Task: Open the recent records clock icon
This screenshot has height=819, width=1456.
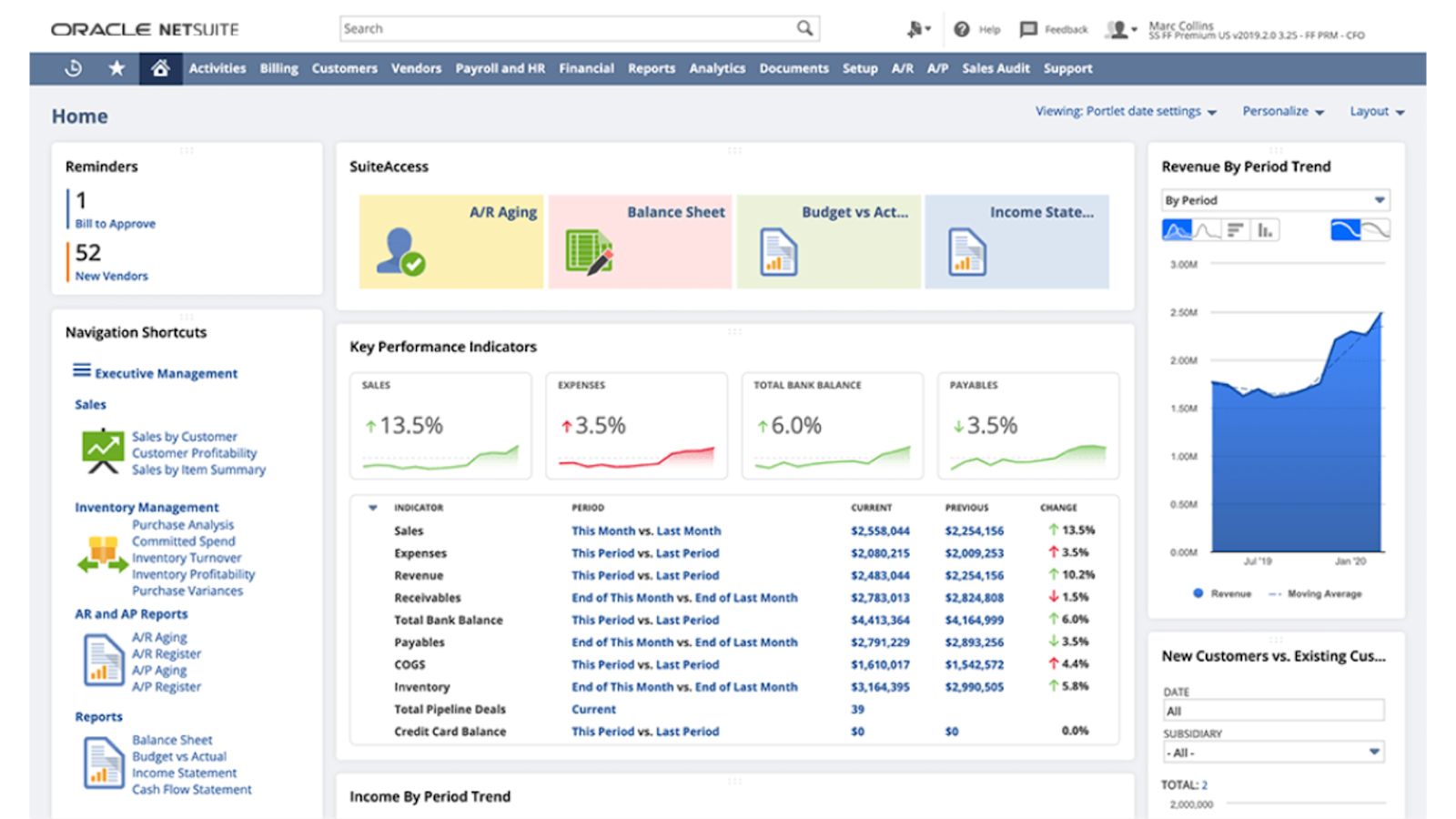Action: (73, 68)
